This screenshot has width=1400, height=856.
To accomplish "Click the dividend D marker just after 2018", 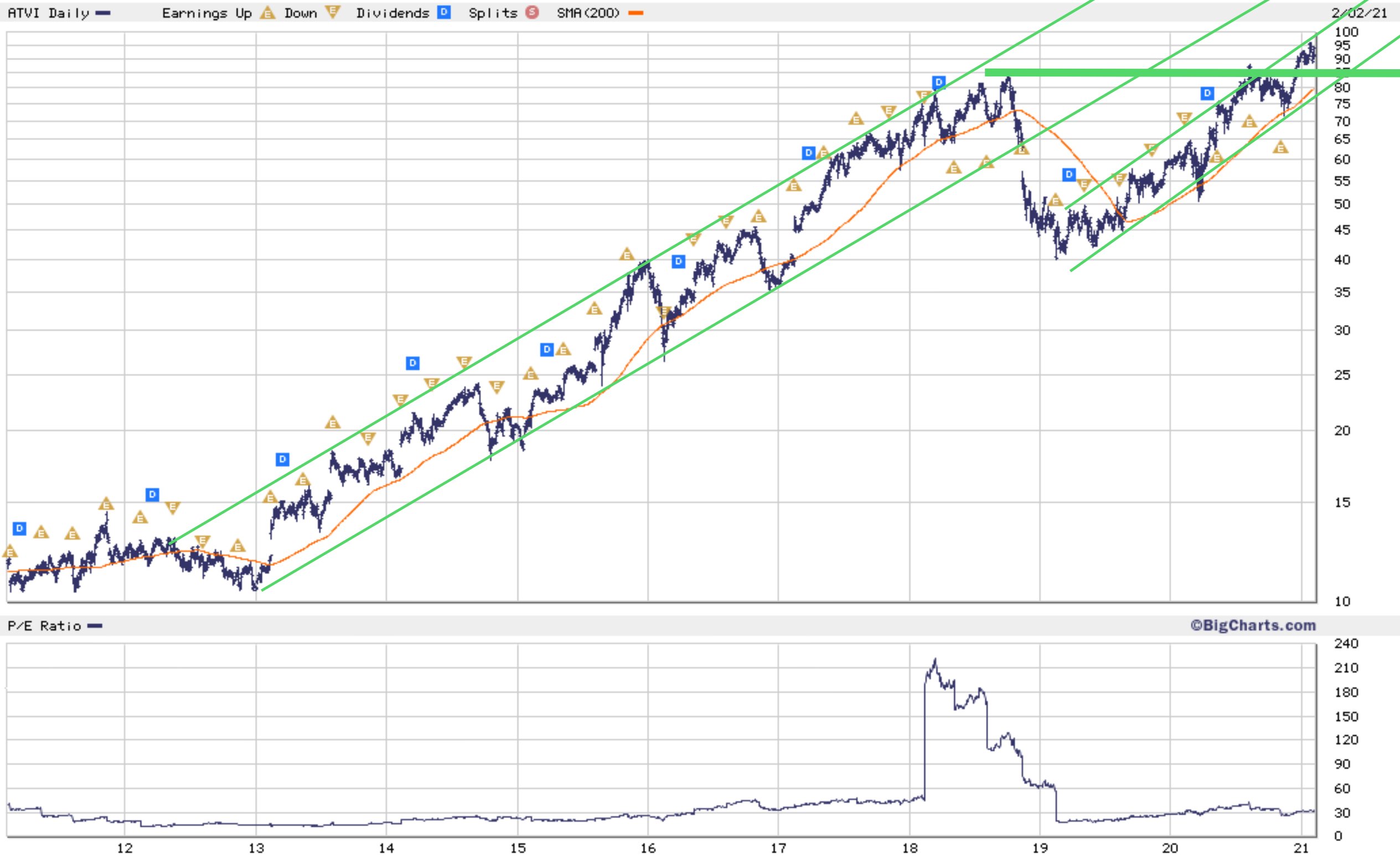I will [x=939, y=82].
